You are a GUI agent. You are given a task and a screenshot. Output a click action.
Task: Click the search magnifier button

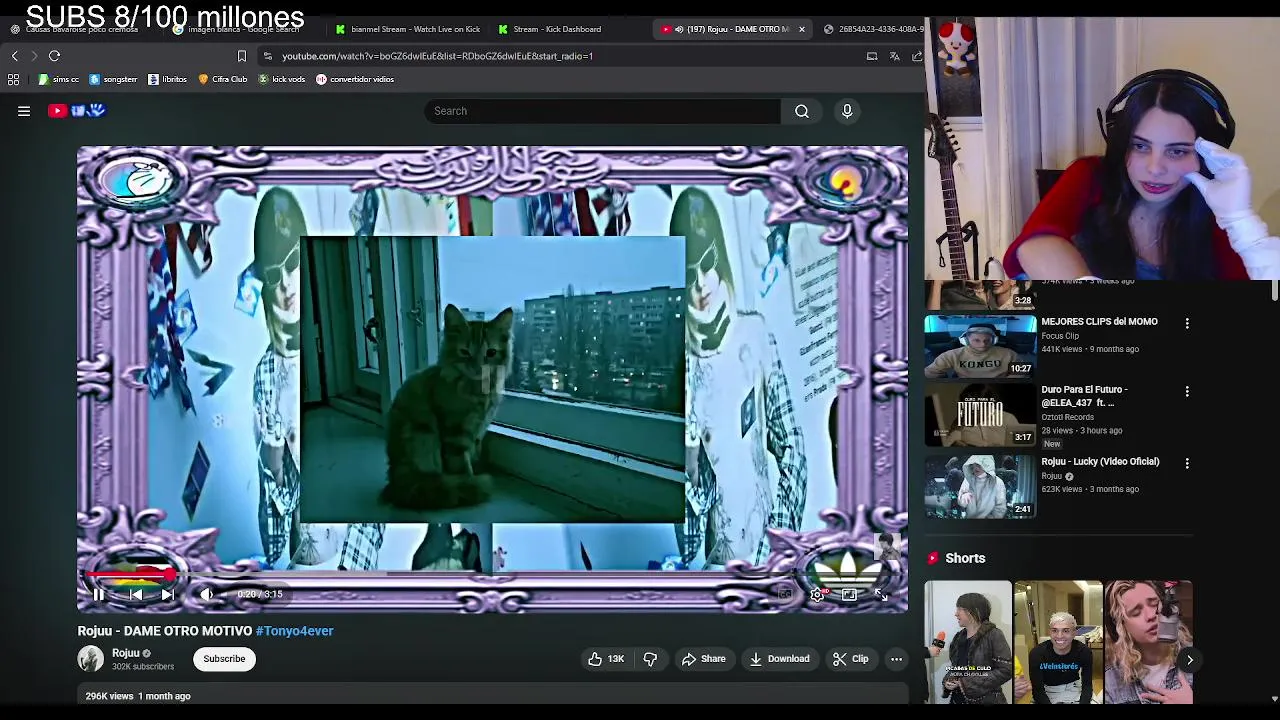coord(802,111)
